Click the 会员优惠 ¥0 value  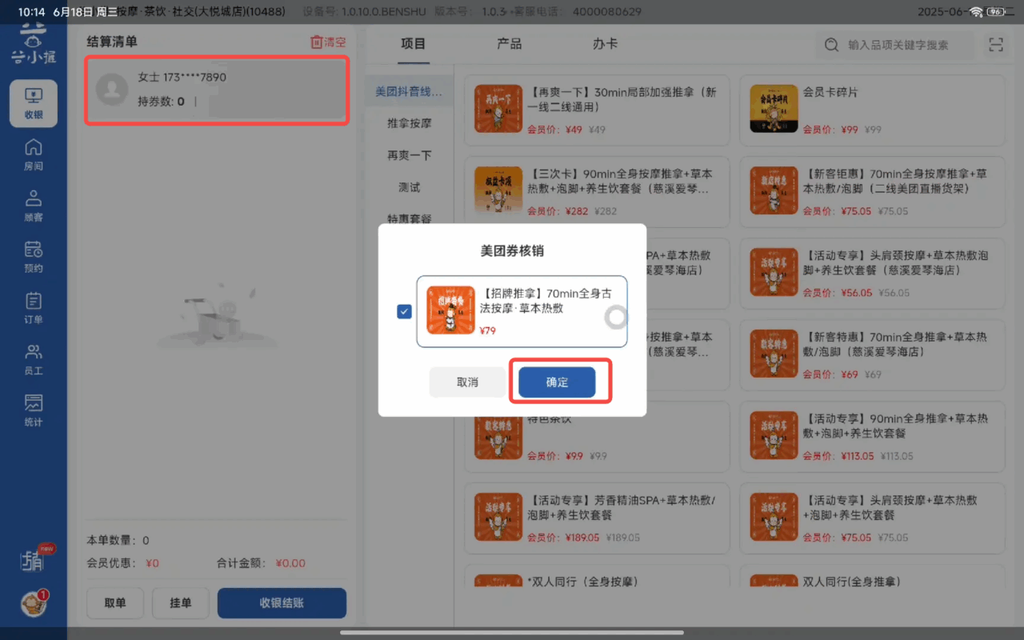coord(152,563)
